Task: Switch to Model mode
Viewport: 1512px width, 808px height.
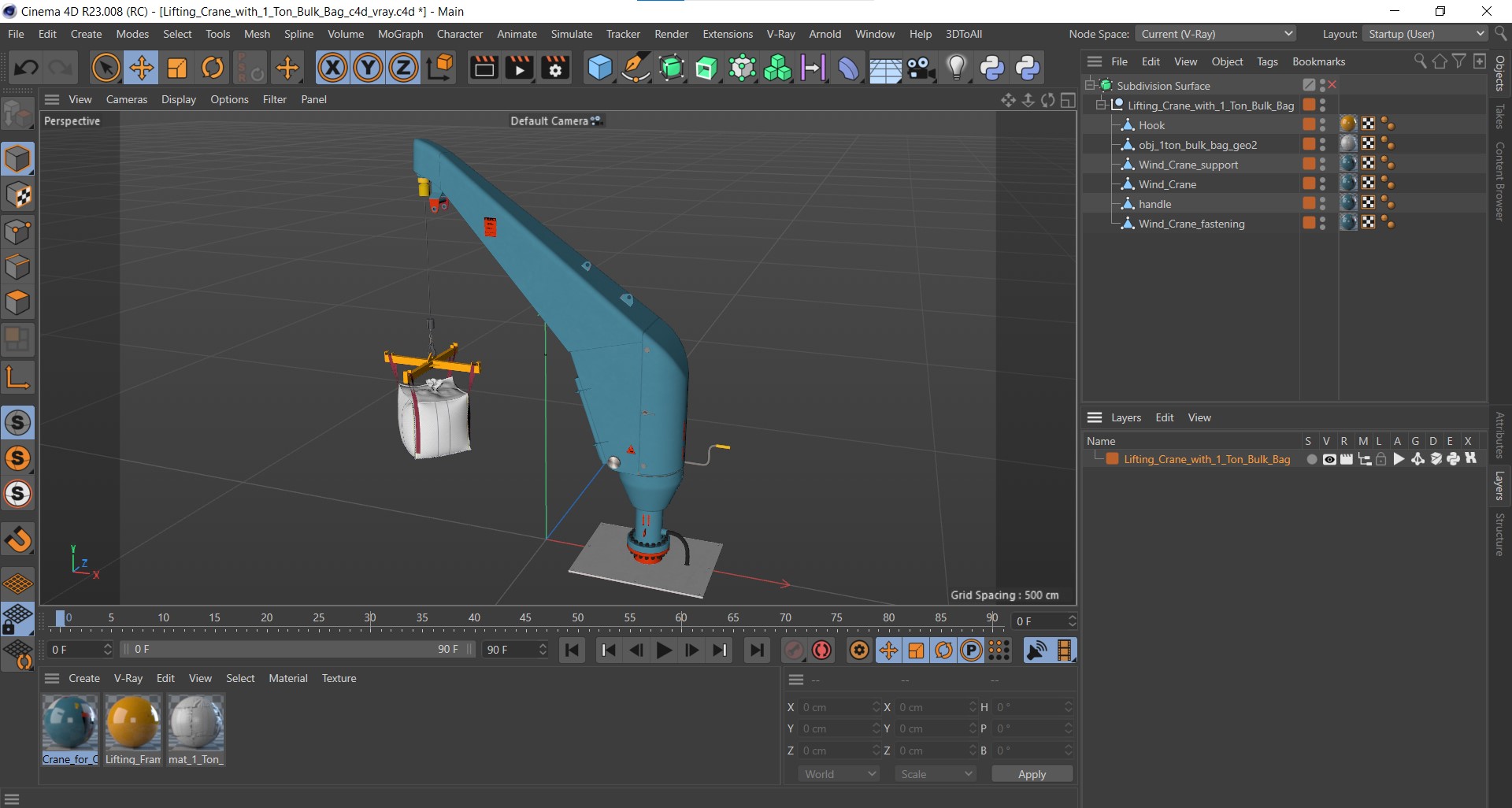Action: 17,159
